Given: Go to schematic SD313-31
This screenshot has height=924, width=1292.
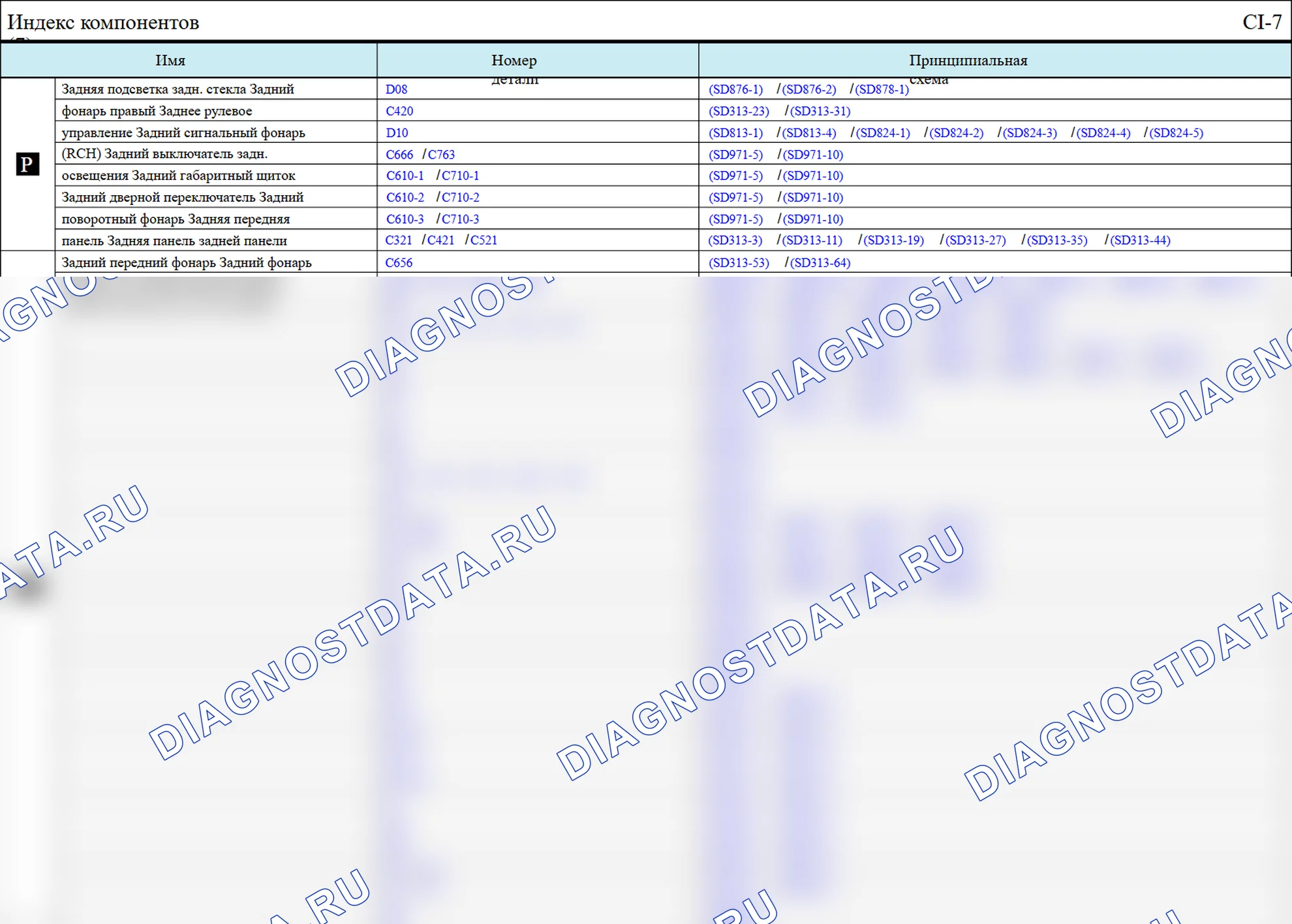Looking at the screenshot, I should (x=820, y=111).
